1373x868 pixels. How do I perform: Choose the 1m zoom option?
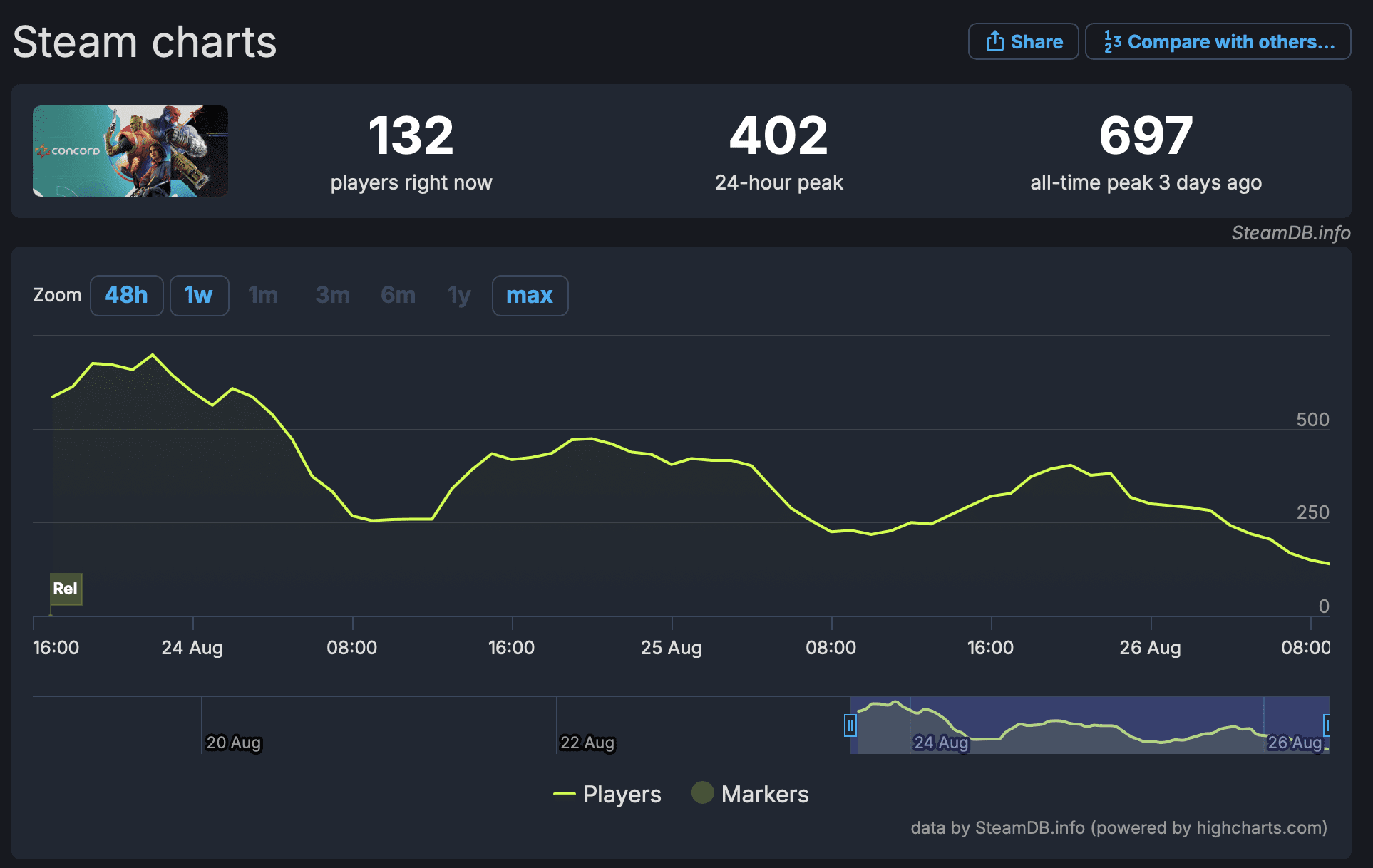pos(263,295)
